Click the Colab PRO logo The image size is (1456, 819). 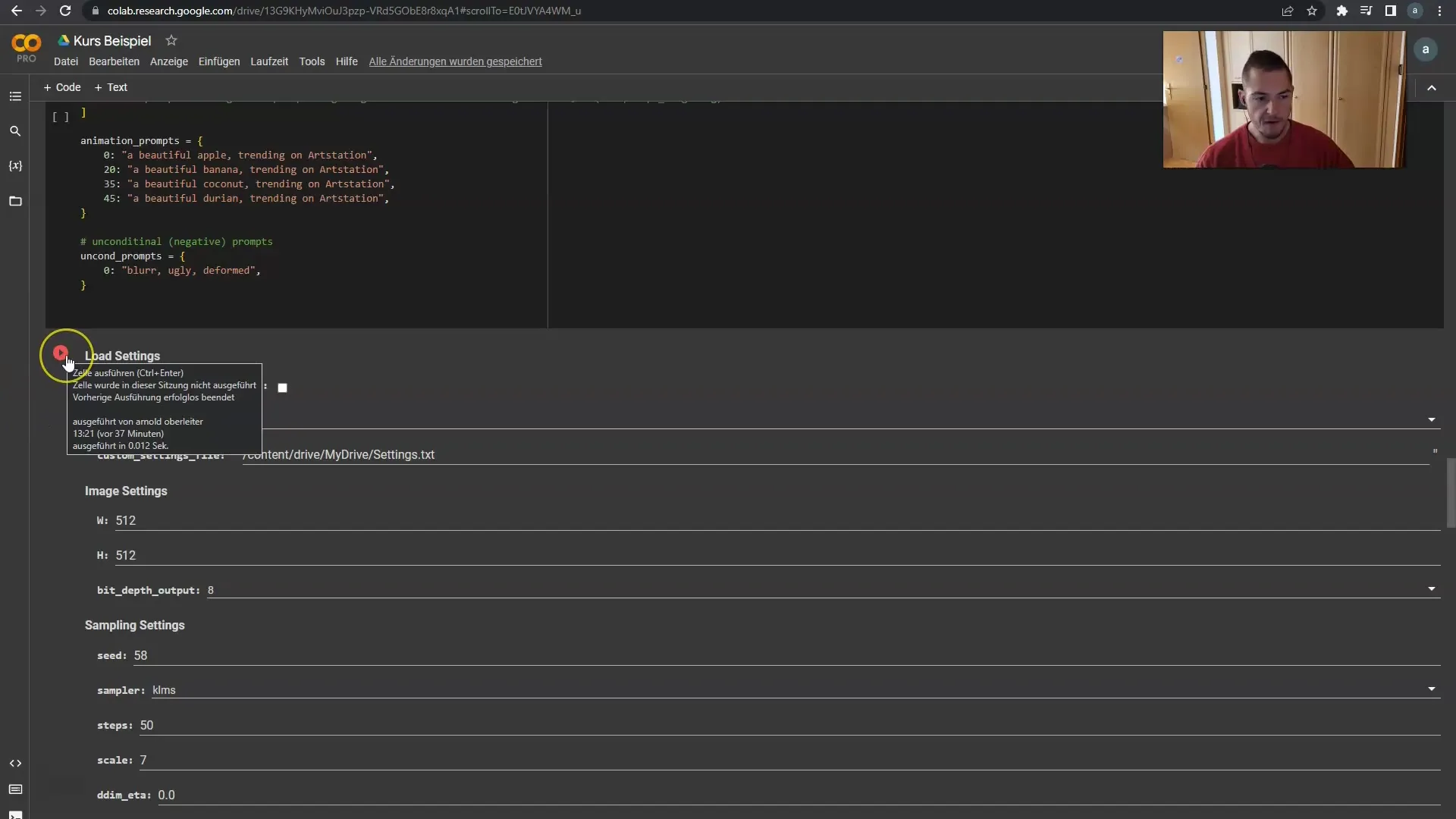click(x=27, y=48)
